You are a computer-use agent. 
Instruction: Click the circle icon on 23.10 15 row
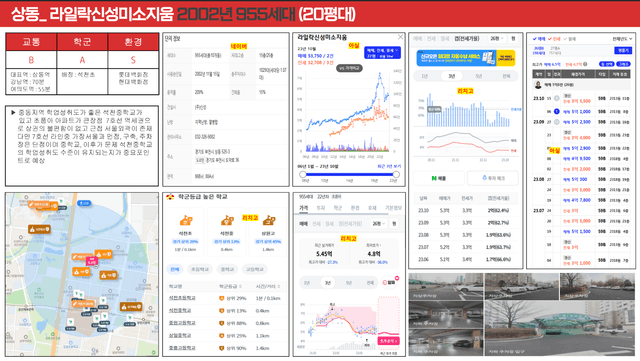(x=556, y=98)
